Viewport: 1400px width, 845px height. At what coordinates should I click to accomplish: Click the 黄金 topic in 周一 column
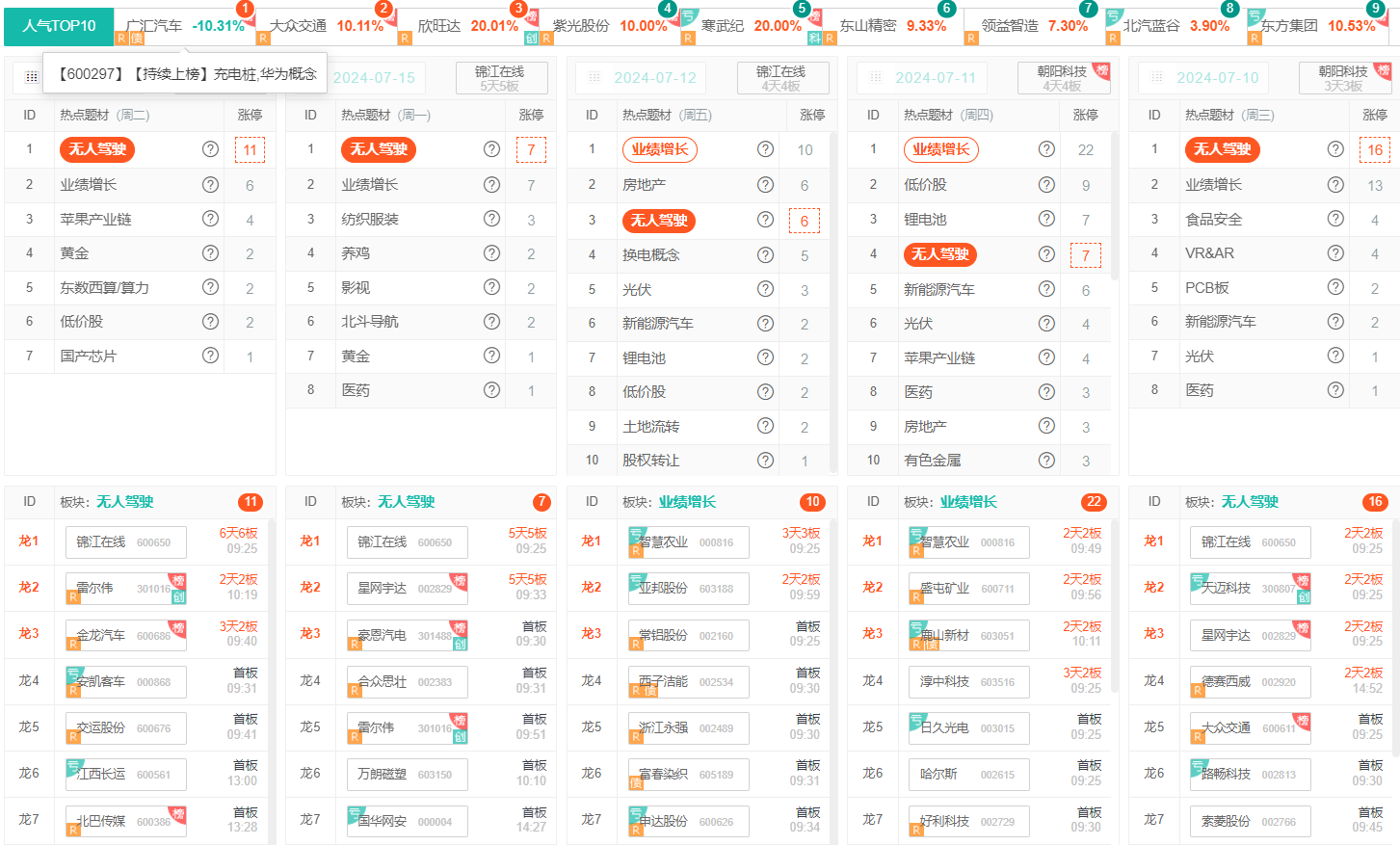356,356
